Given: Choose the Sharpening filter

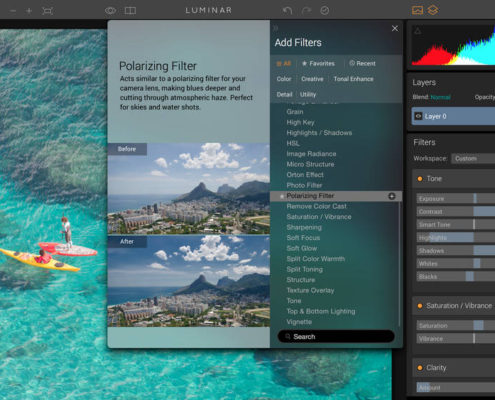Looking at the screenshot, I should coord(304,227).
